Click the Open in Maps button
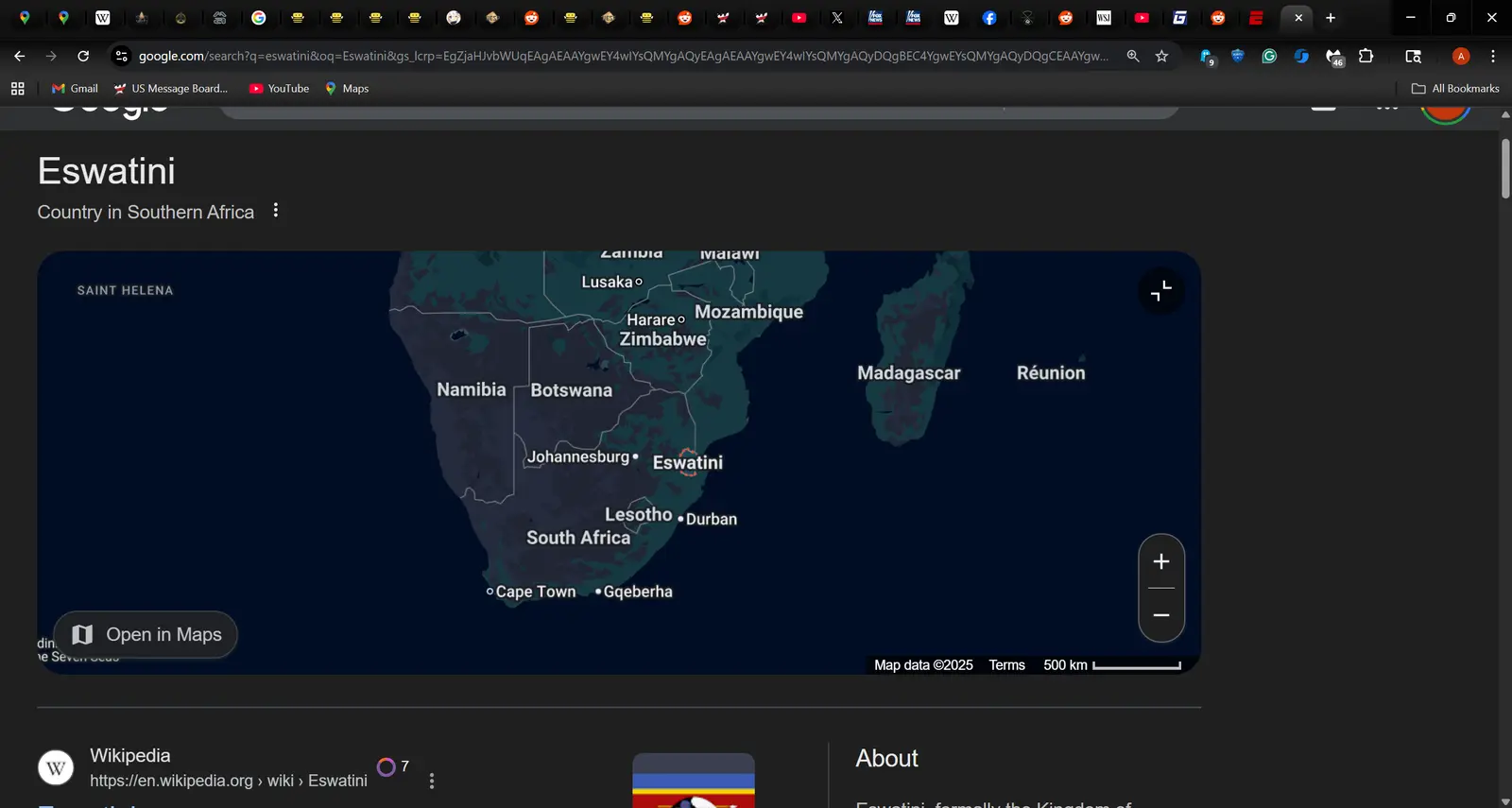The image size is (1512, 808). (x=146, y=635)
